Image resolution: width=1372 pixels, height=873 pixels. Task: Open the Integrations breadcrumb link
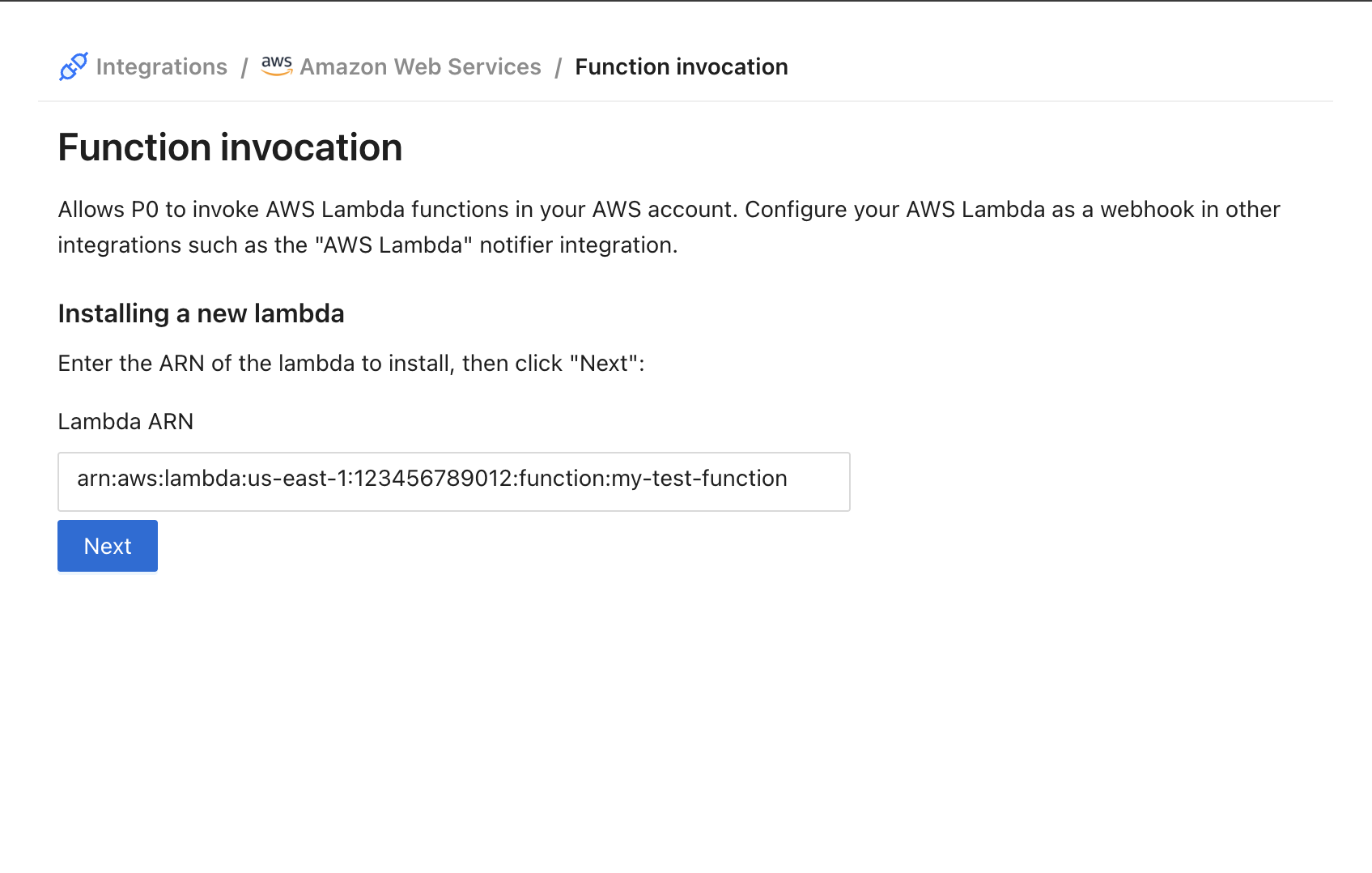(161, 66)
